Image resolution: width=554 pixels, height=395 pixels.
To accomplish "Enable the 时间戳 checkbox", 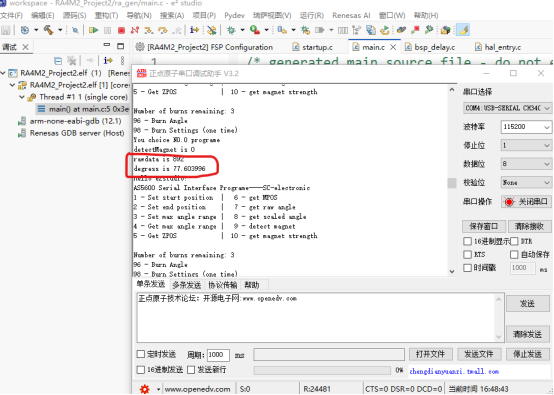I will click(467, 268).
